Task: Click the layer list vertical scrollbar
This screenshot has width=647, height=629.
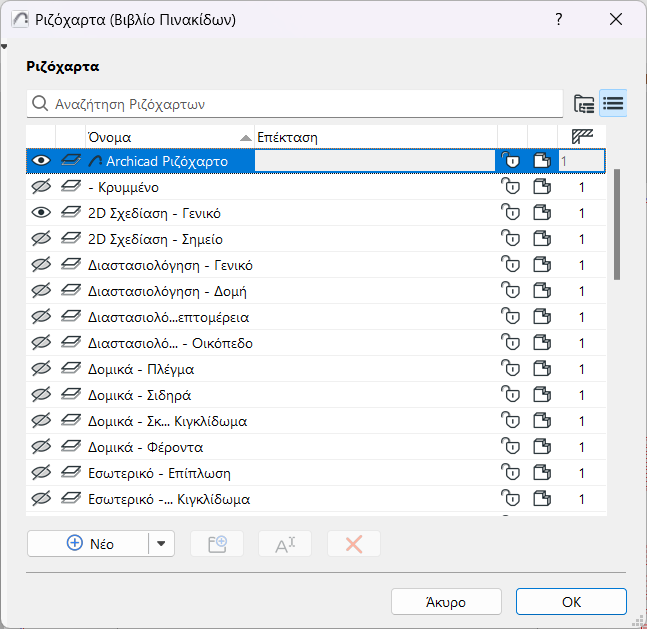Action: point(617,225)
